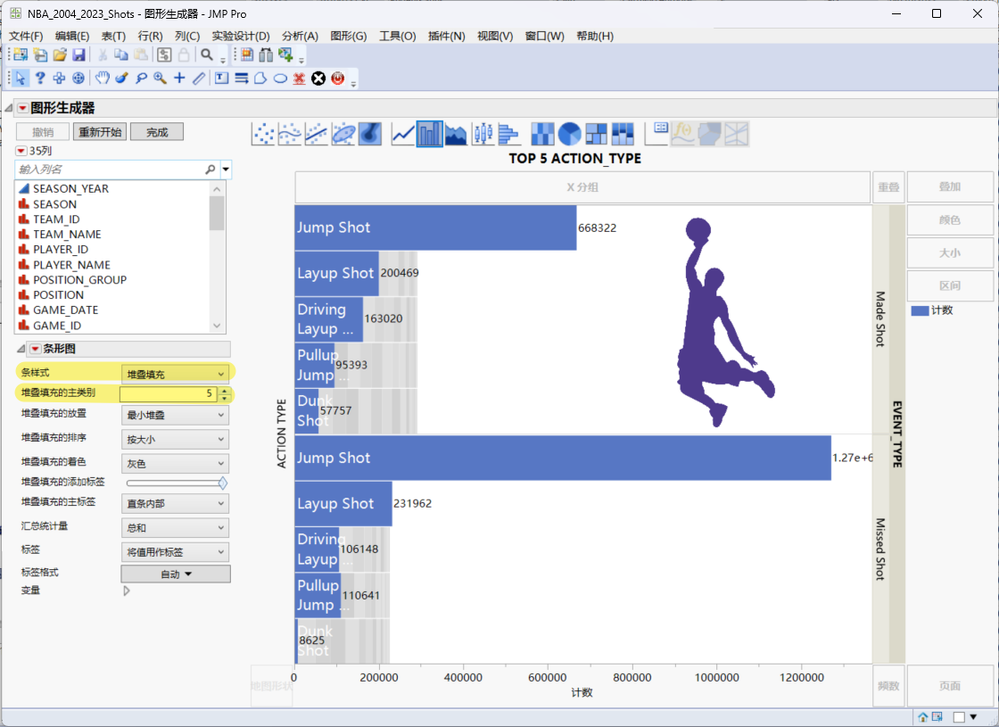Image resolution: width=999 pixels, height=727 pixels.
Task: Activate the Grabber hand tool
Action: point(102,78)
